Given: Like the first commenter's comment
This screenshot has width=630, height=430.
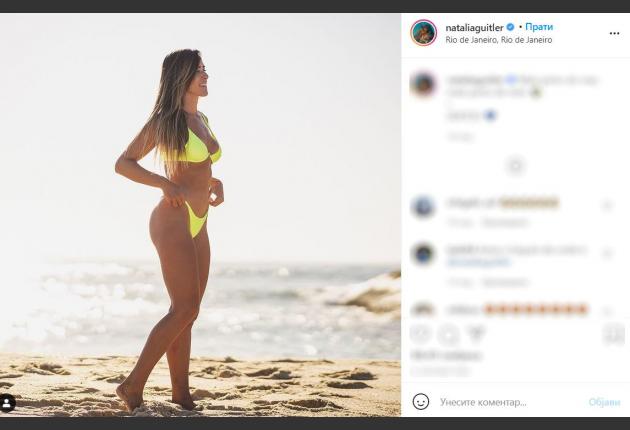Looking at the screenshot, I should (x=607, y=205).
